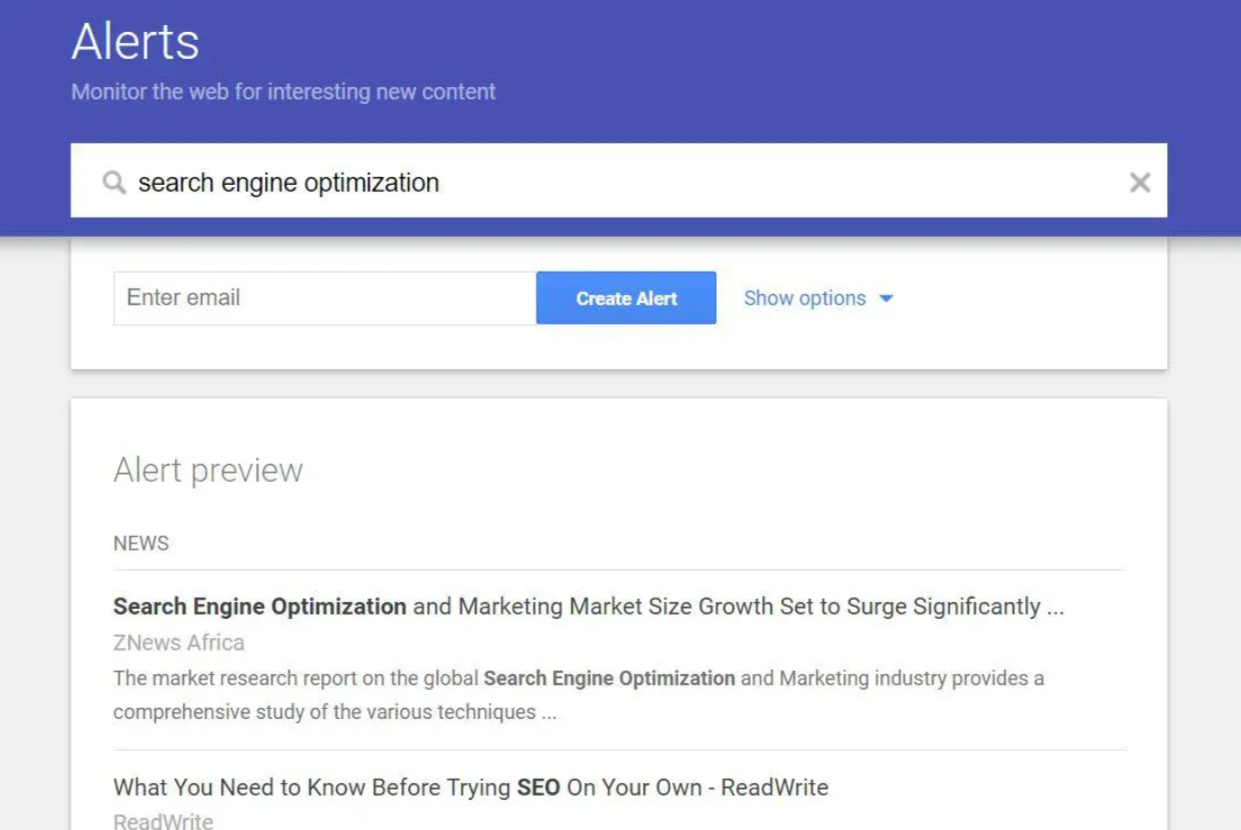This screenshot has height=830, width=1241.
Task: Click the dropdown arrow beside Show options
Action: (x=886, y=298)
